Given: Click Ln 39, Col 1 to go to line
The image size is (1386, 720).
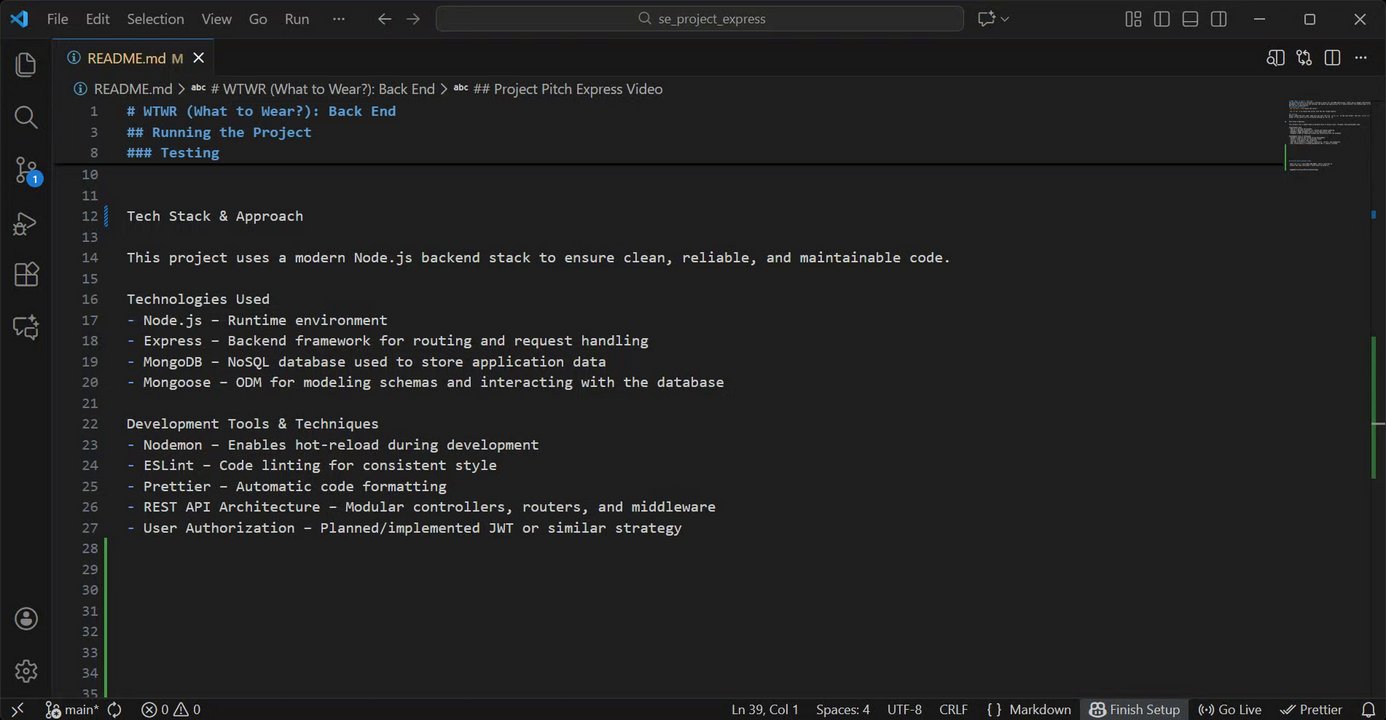Looking at the screenshot, I should pos(765,709).
